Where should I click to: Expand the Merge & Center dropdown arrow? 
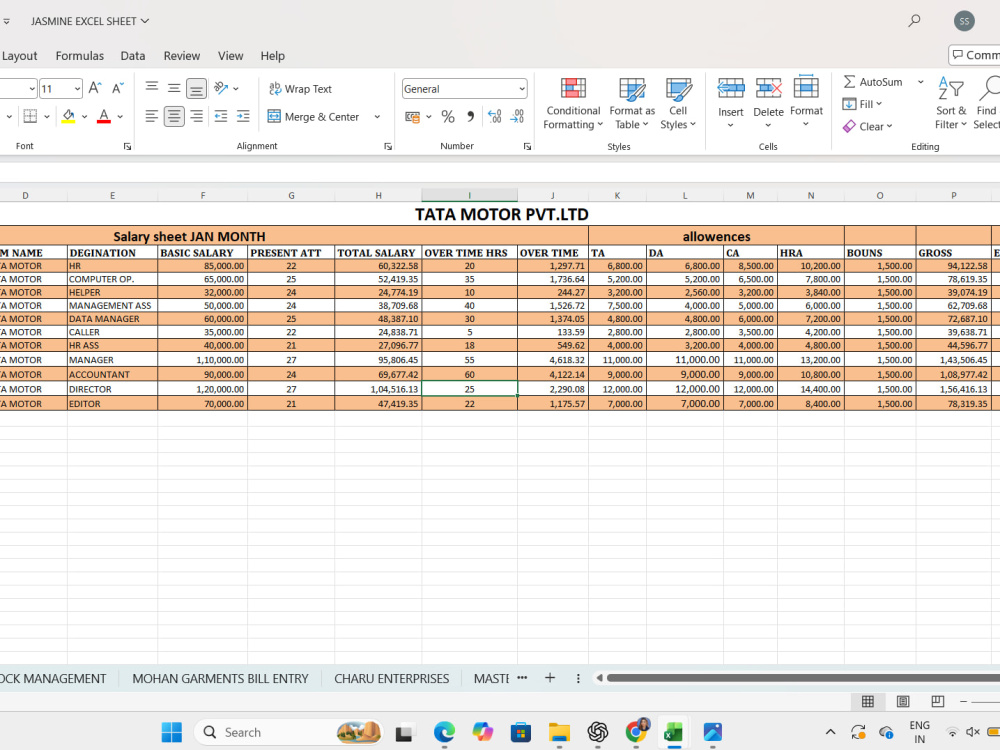click(x=377, y=117)
